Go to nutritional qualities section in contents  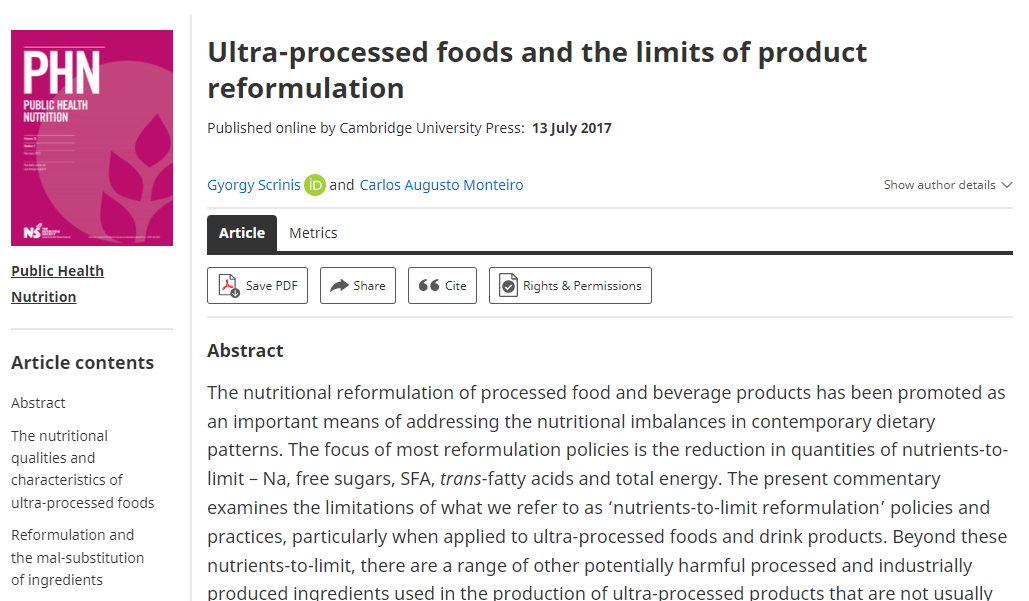click(x=83, y=469)
